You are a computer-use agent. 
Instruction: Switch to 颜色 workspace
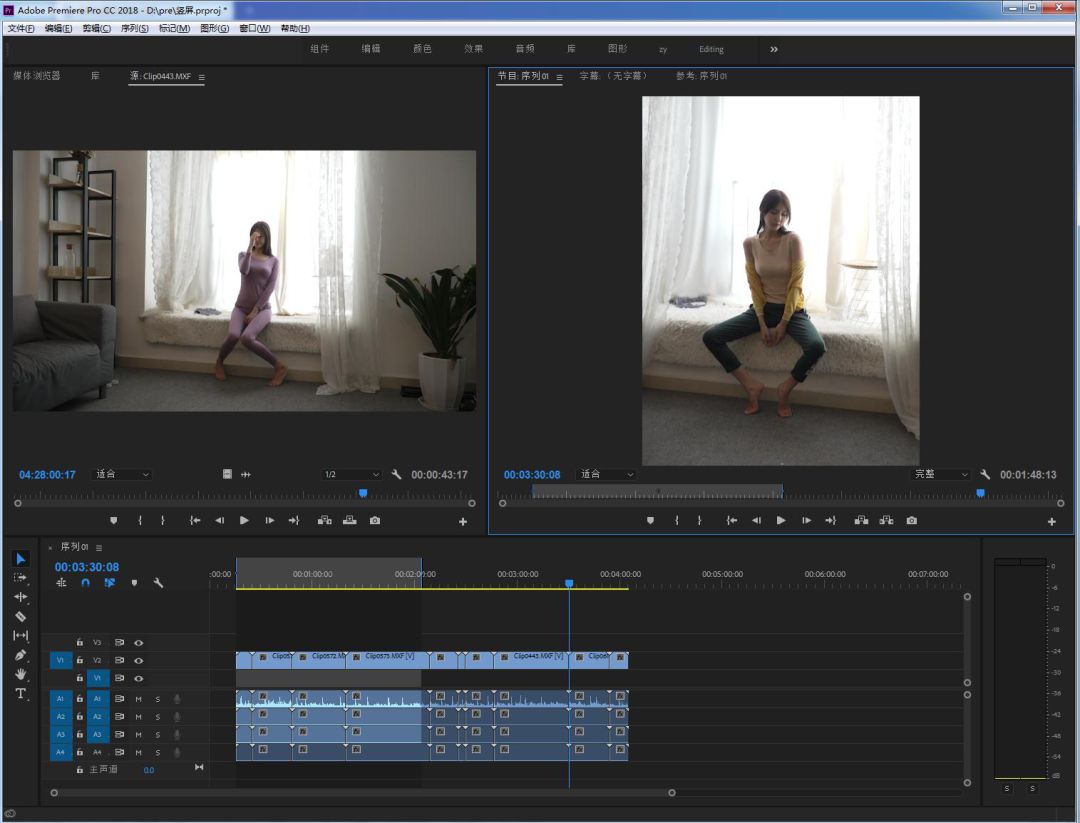(422, 49)
